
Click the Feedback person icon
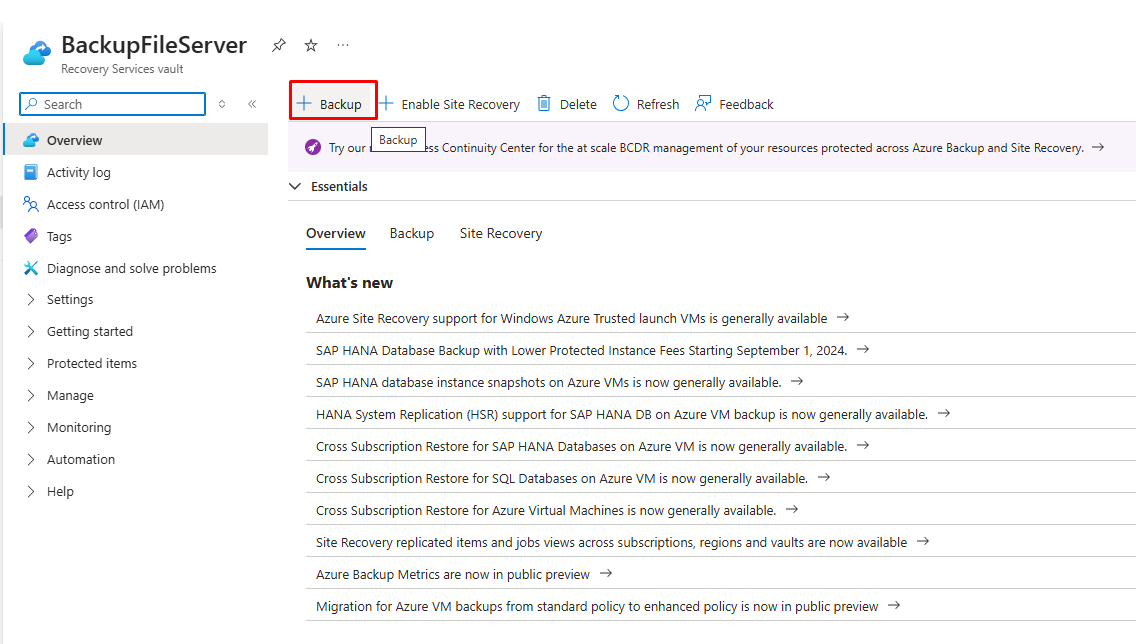tap(703, 104)
